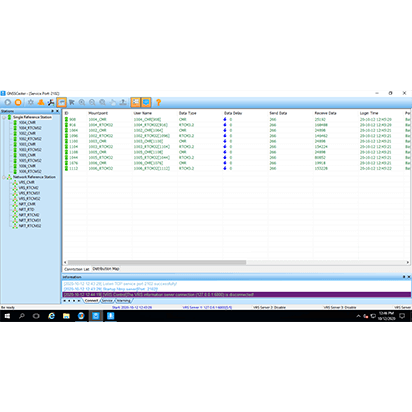Click the scrollbar's right arrow in connection list
412x412 pixels.
click(x=408, y=262)
